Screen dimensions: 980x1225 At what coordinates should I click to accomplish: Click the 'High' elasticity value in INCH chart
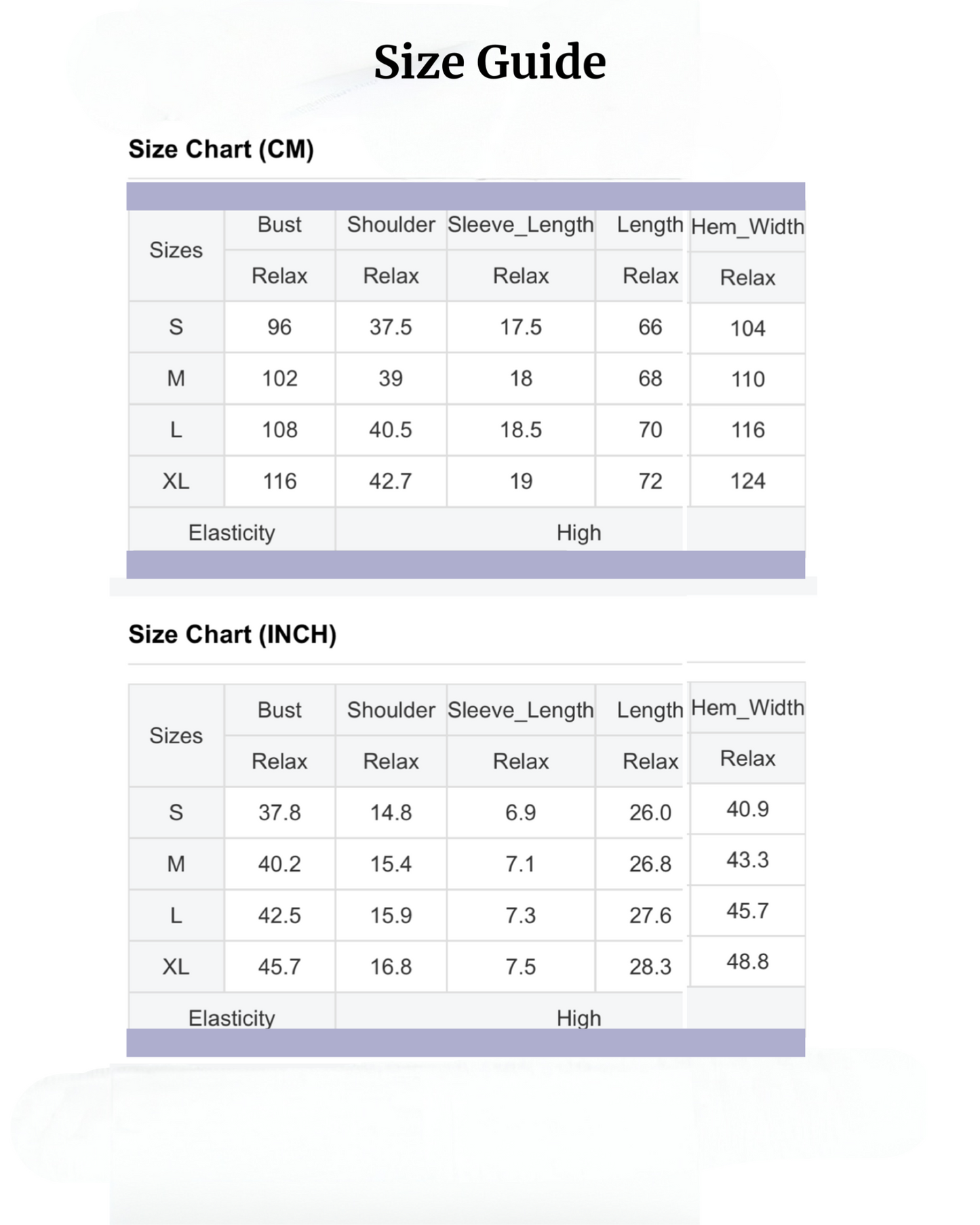tap(579, 1017)
